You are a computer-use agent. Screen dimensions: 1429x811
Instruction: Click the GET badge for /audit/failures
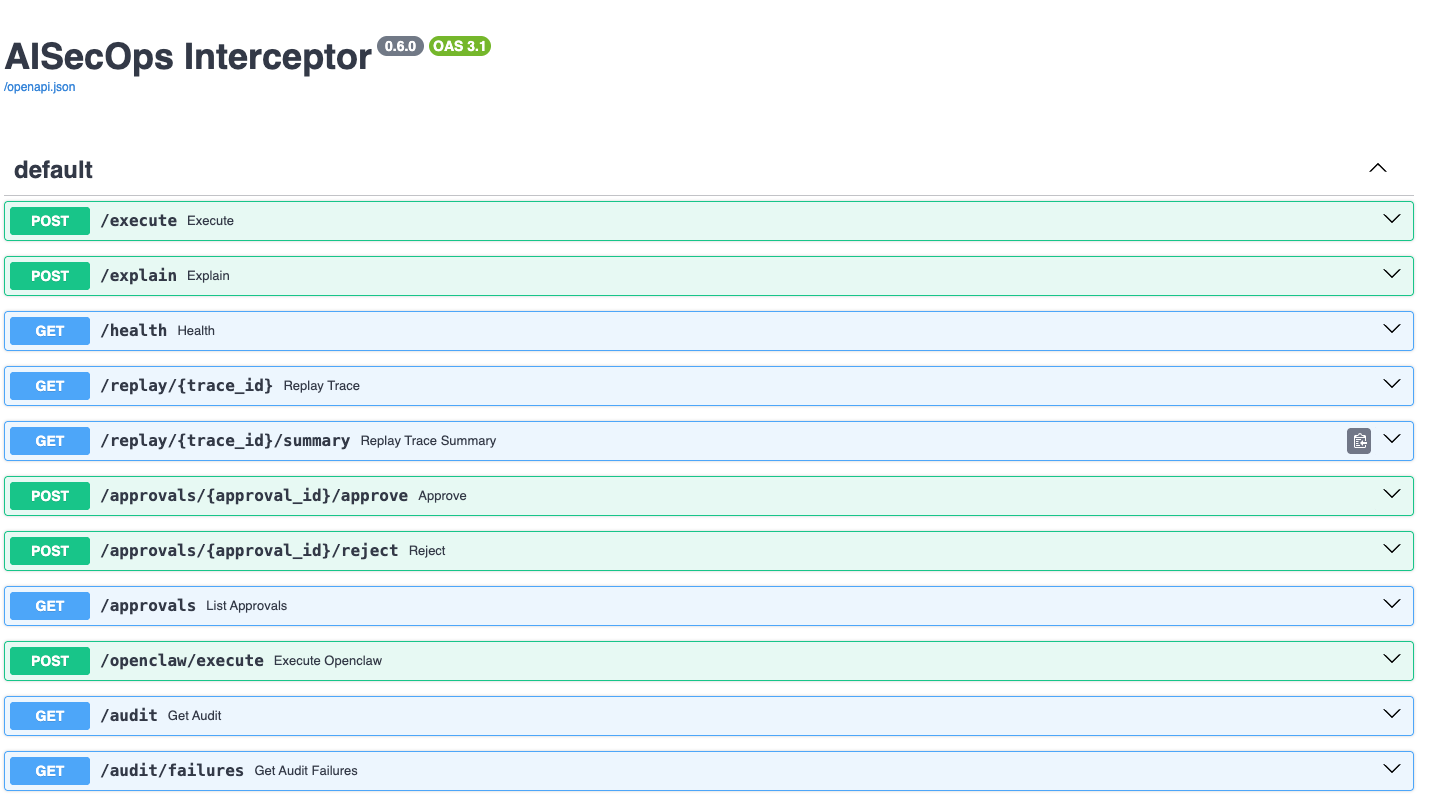click(50, 771)
